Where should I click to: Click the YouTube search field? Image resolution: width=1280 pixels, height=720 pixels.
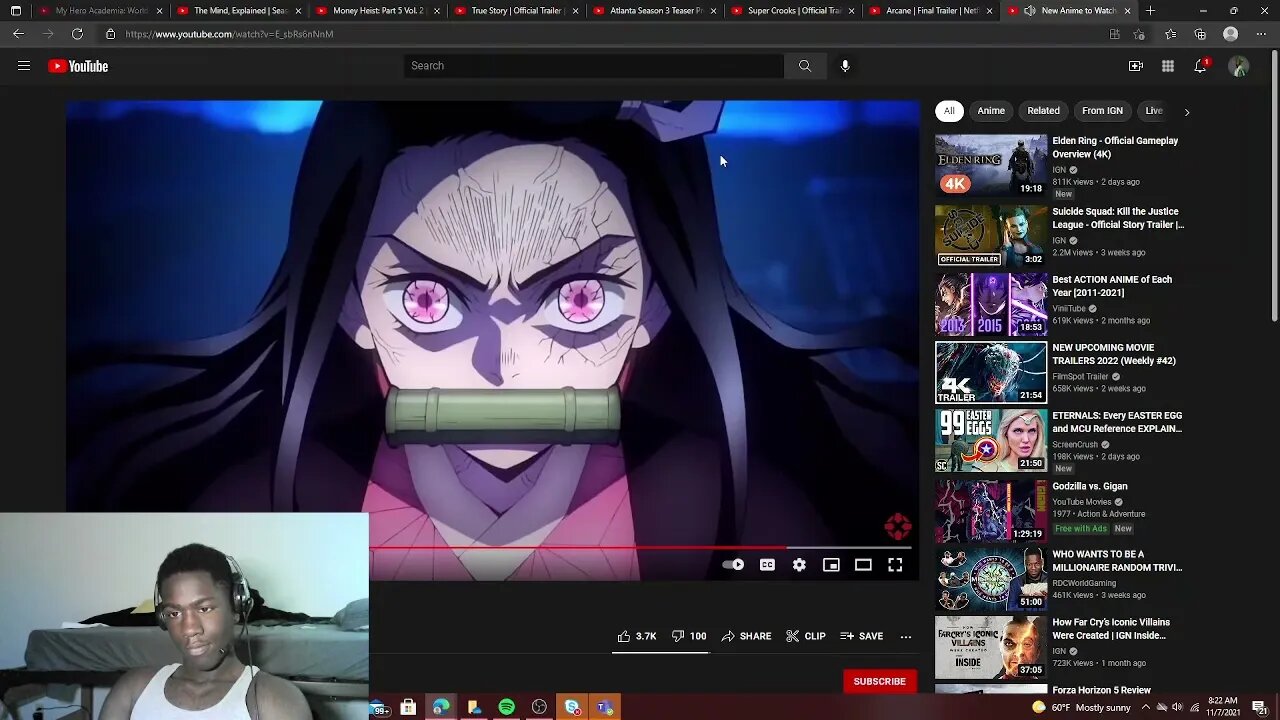click(594, 66)
